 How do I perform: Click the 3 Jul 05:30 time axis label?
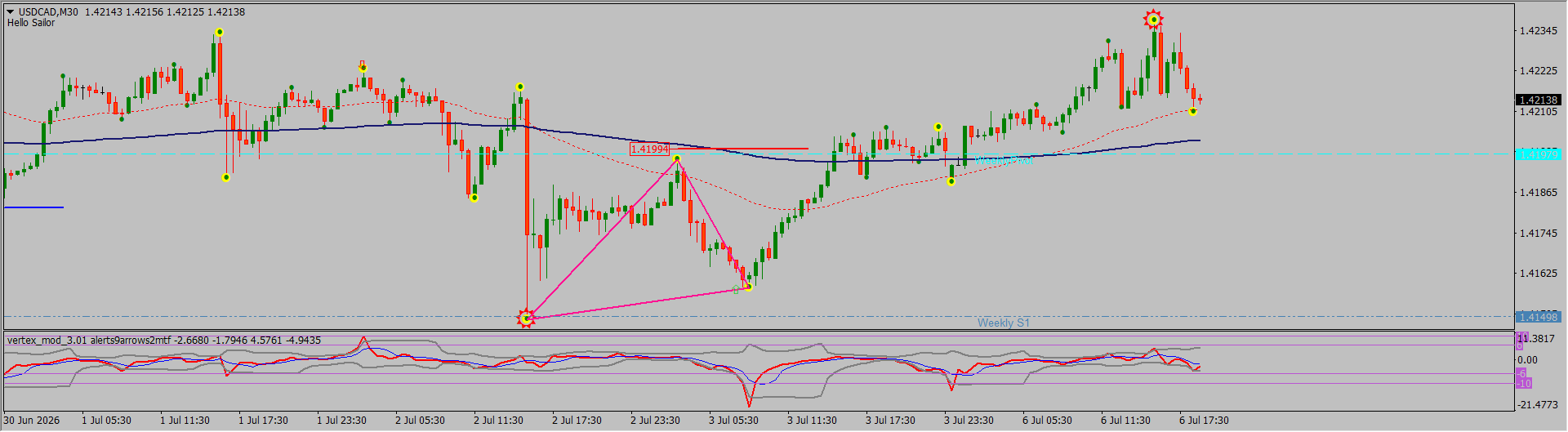(733, 421)
